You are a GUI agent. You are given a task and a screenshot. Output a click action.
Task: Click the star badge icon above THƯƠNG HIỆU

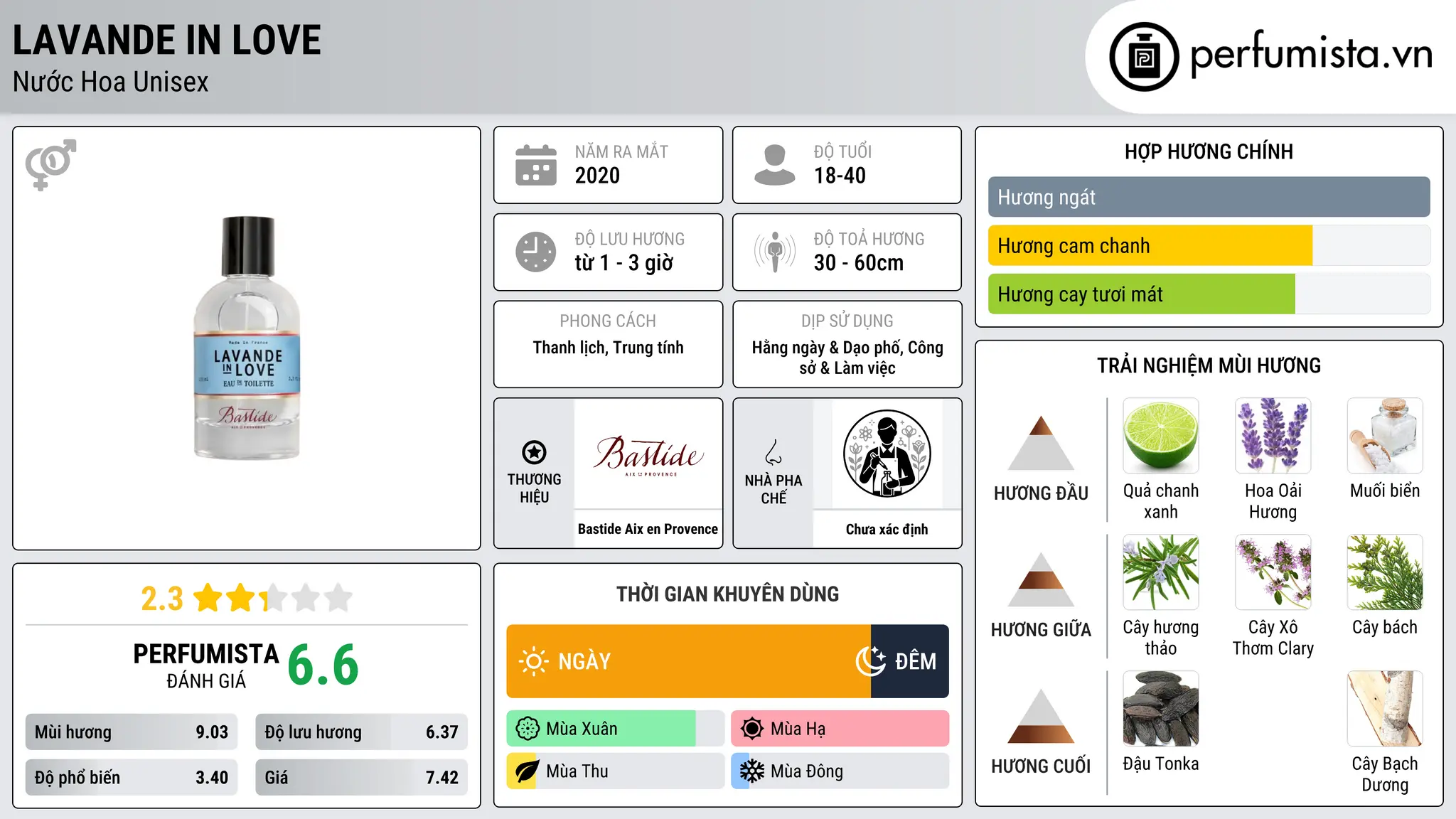(x=534, y=452)
